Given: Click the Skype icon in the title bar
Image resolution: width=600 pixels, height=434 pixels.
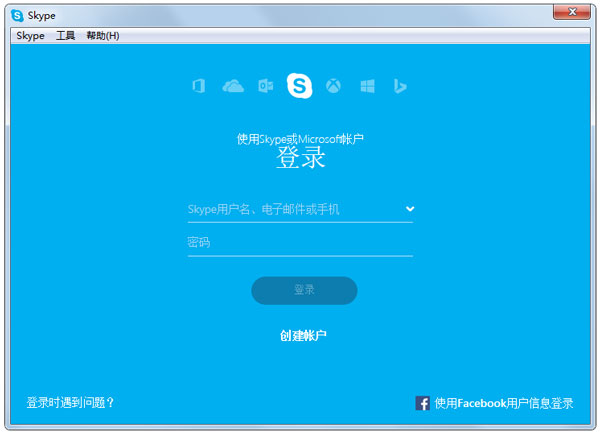Looking at the screenshot, I should pyautogui.click(x=17, y=16).
